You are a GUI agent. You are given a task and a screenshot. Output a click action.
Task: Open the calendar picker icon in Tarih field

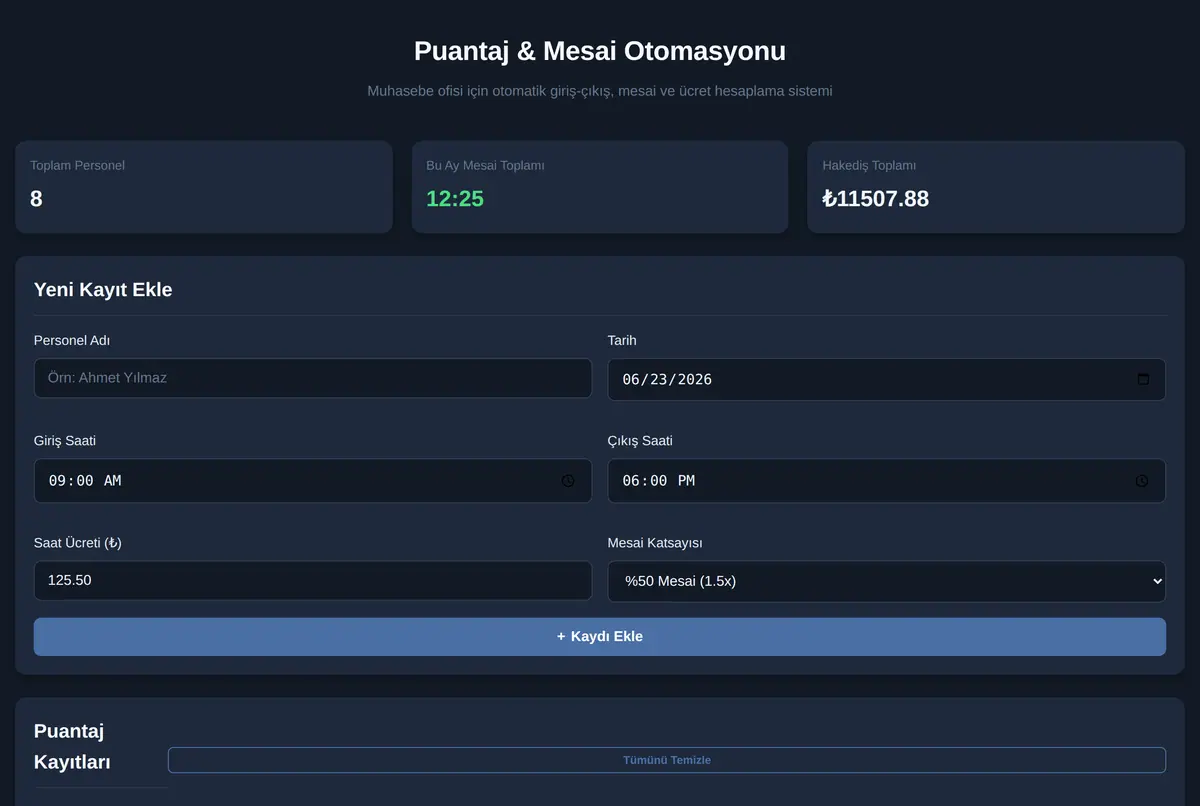tap(1143, 380)
